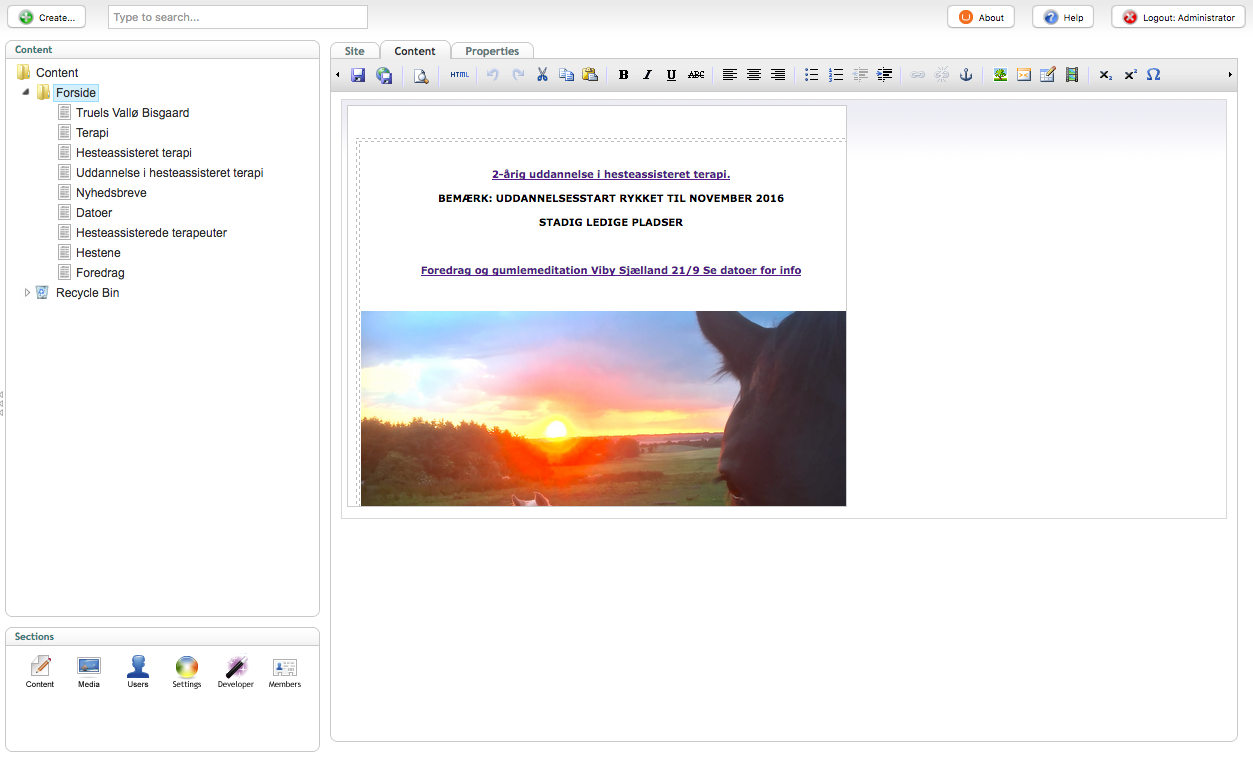The image size is (1253, 770).
Task: Expand the Recycle Bin node
Action: coord(27,293)
